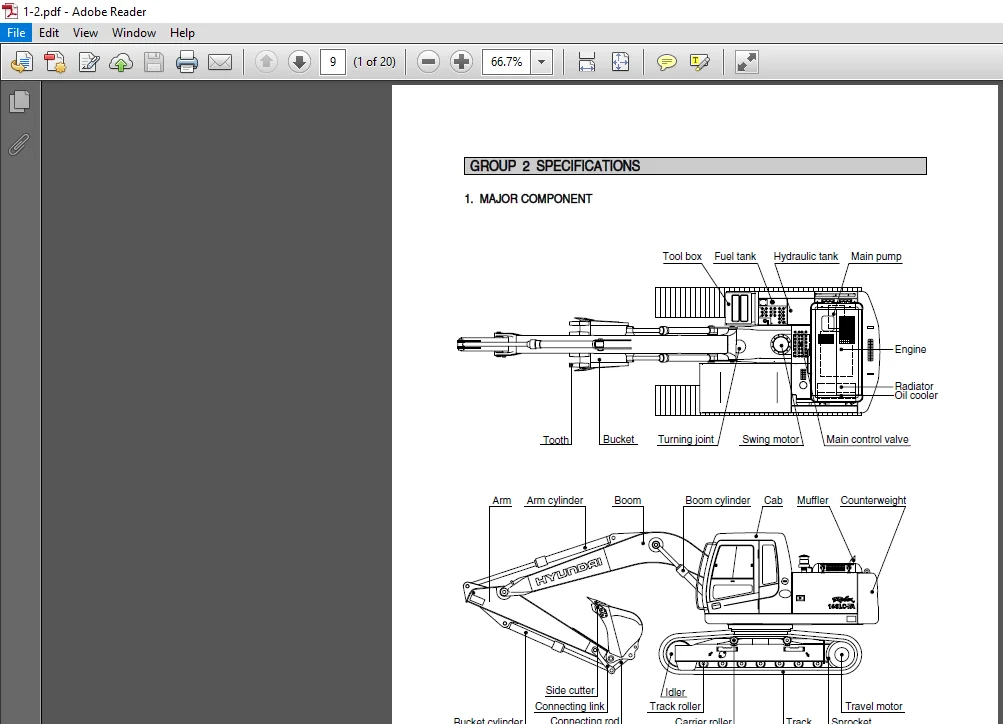Click the GROUP 2 SPECIFICATIONS heading
The width and height of the screenshot is (1003, 724).
[x=555, y=166]
